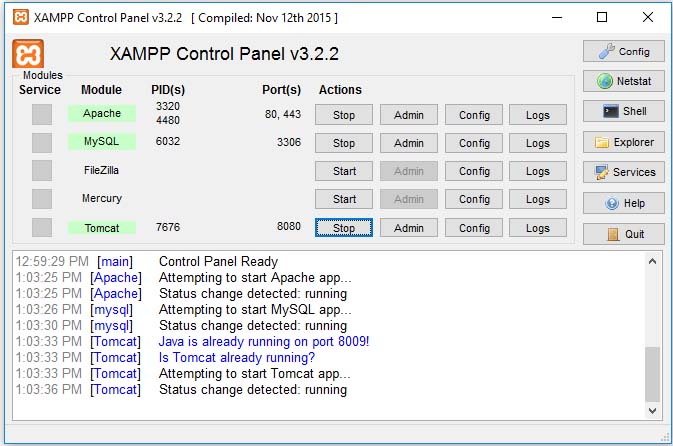The width and height of the screenshot is (673, 446).
Task: View Apache Logs
Action: (538, 115)
